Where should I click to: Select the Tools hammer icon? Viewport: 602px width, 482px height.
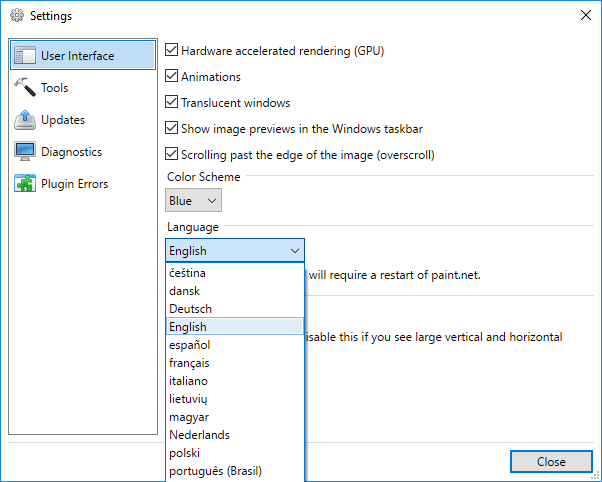point(25,87)
